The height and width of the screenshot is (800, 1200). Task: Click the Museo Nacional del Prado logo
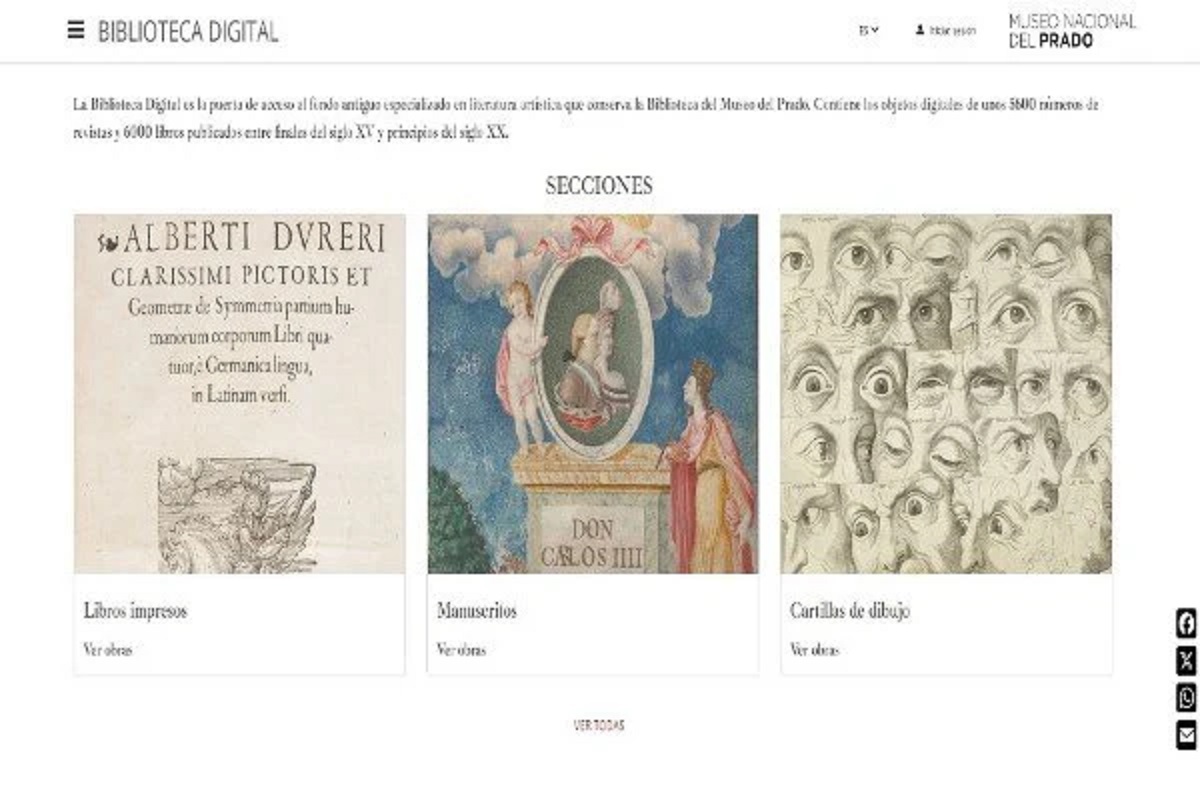point(1072,31)
